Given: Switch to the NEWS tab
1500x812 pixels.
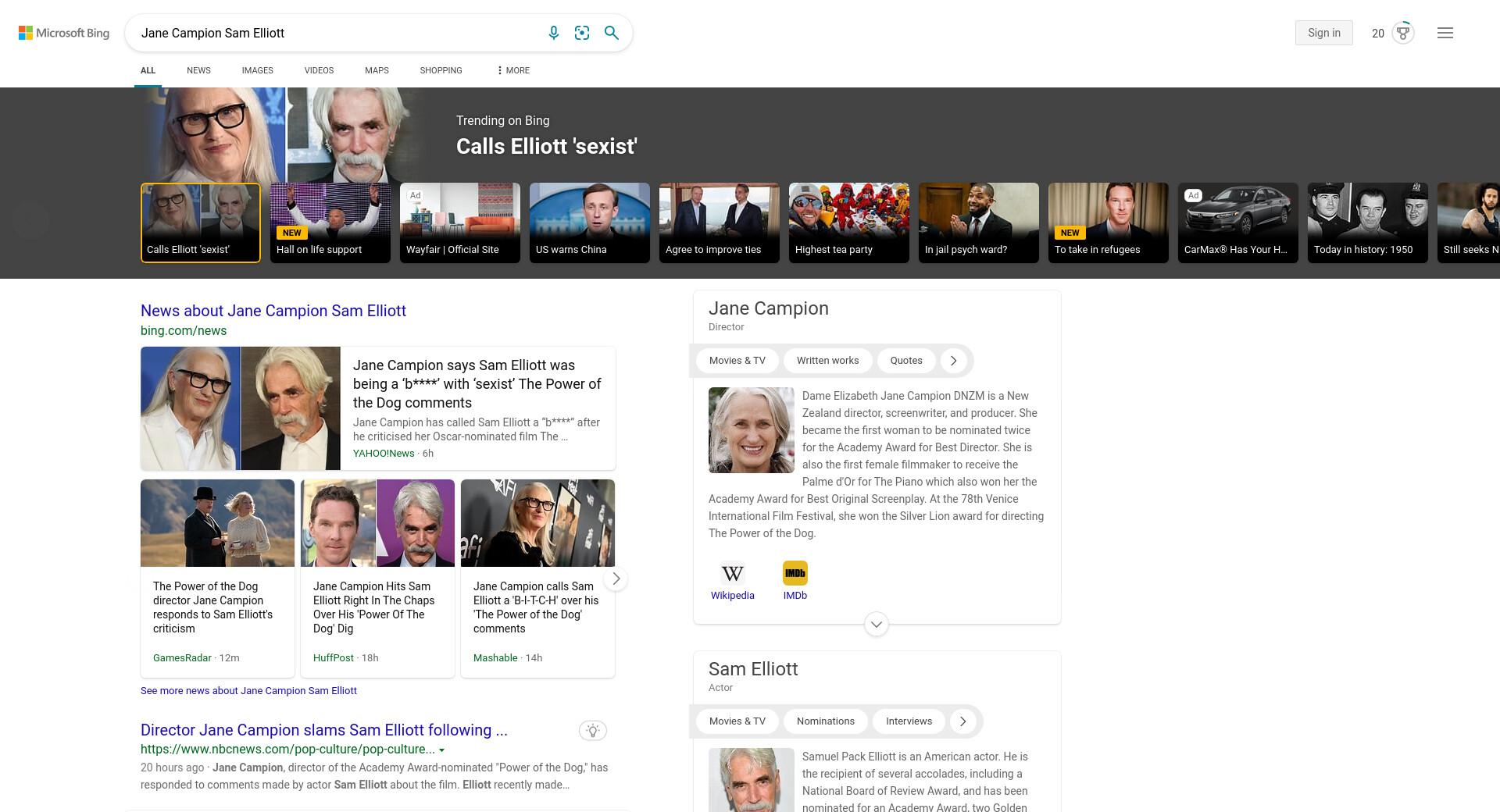Looking at the screenshot, I should pos(198,70).
